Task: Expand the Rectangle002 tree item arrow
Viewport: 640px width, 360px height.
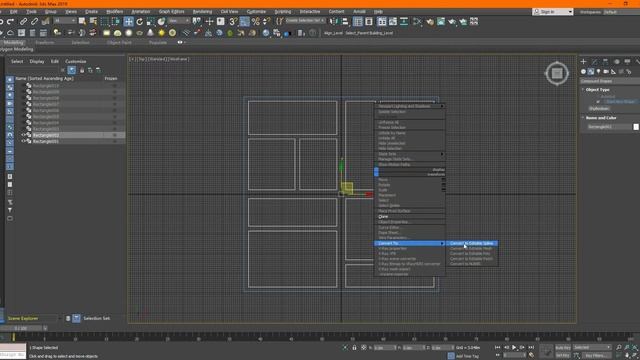Action: click(23, 135)
